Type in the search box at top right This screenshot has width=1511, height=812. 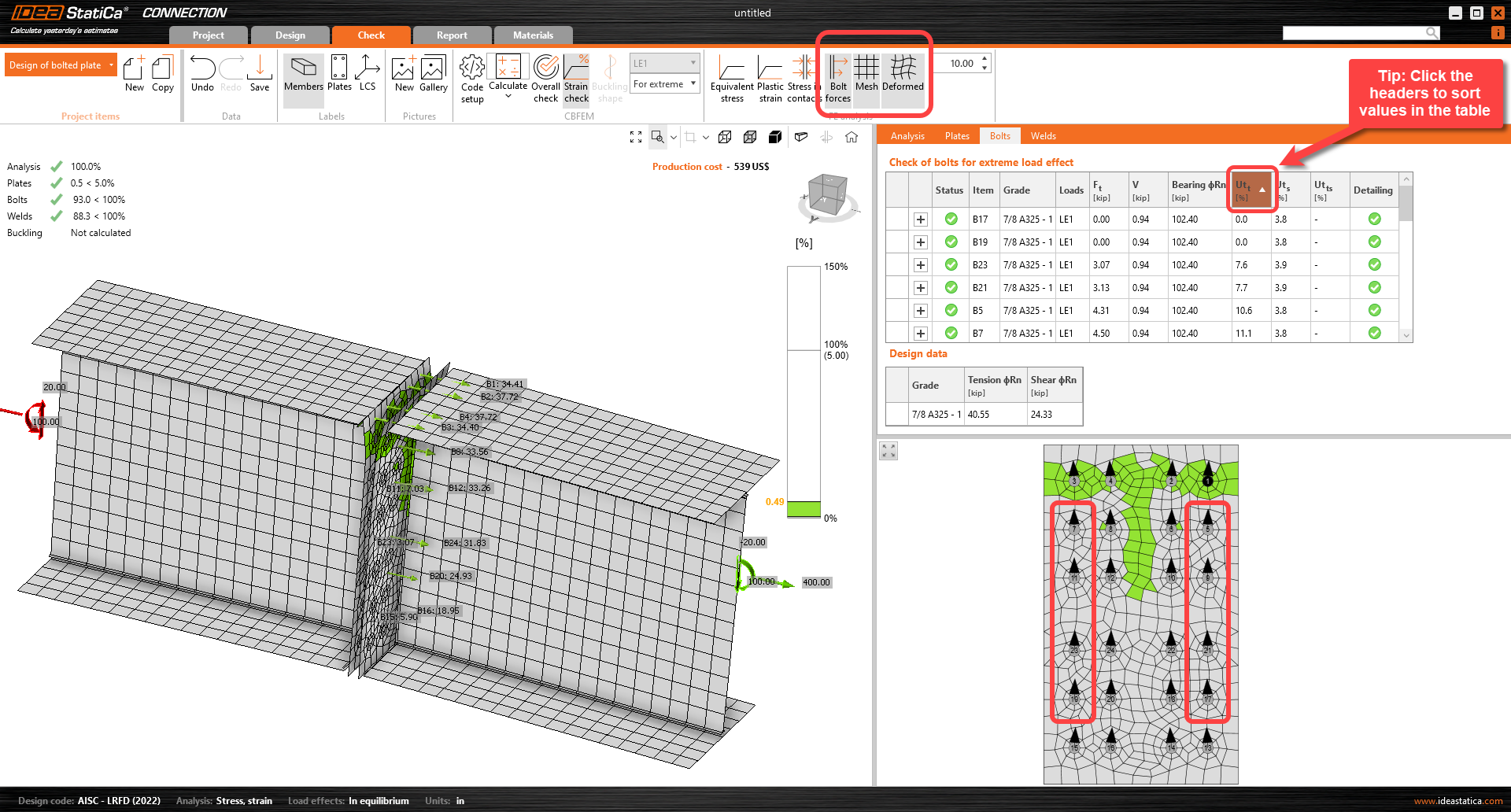pos(1354,32)
